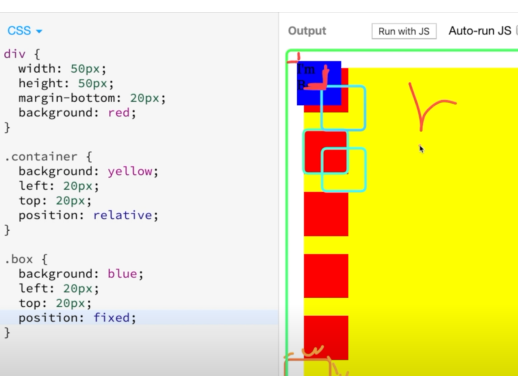The height and width of the screenshot is (376, 518).
Task: Click the Output panel label
Action: 307,31
